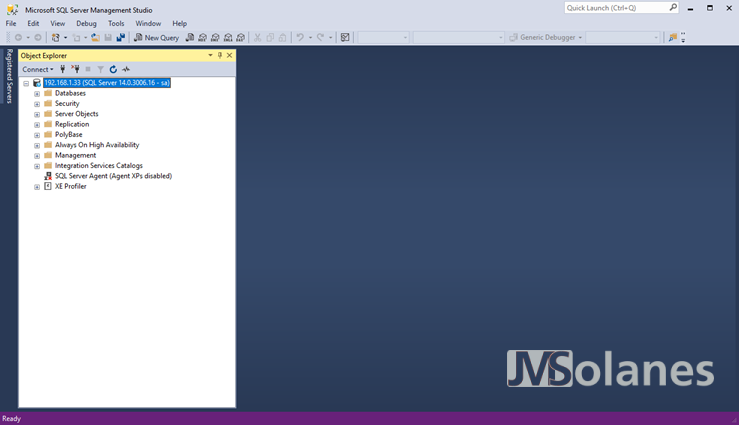Click the Cut scissors icon
This screenshot has height=425, width=740.
point(257,38)
